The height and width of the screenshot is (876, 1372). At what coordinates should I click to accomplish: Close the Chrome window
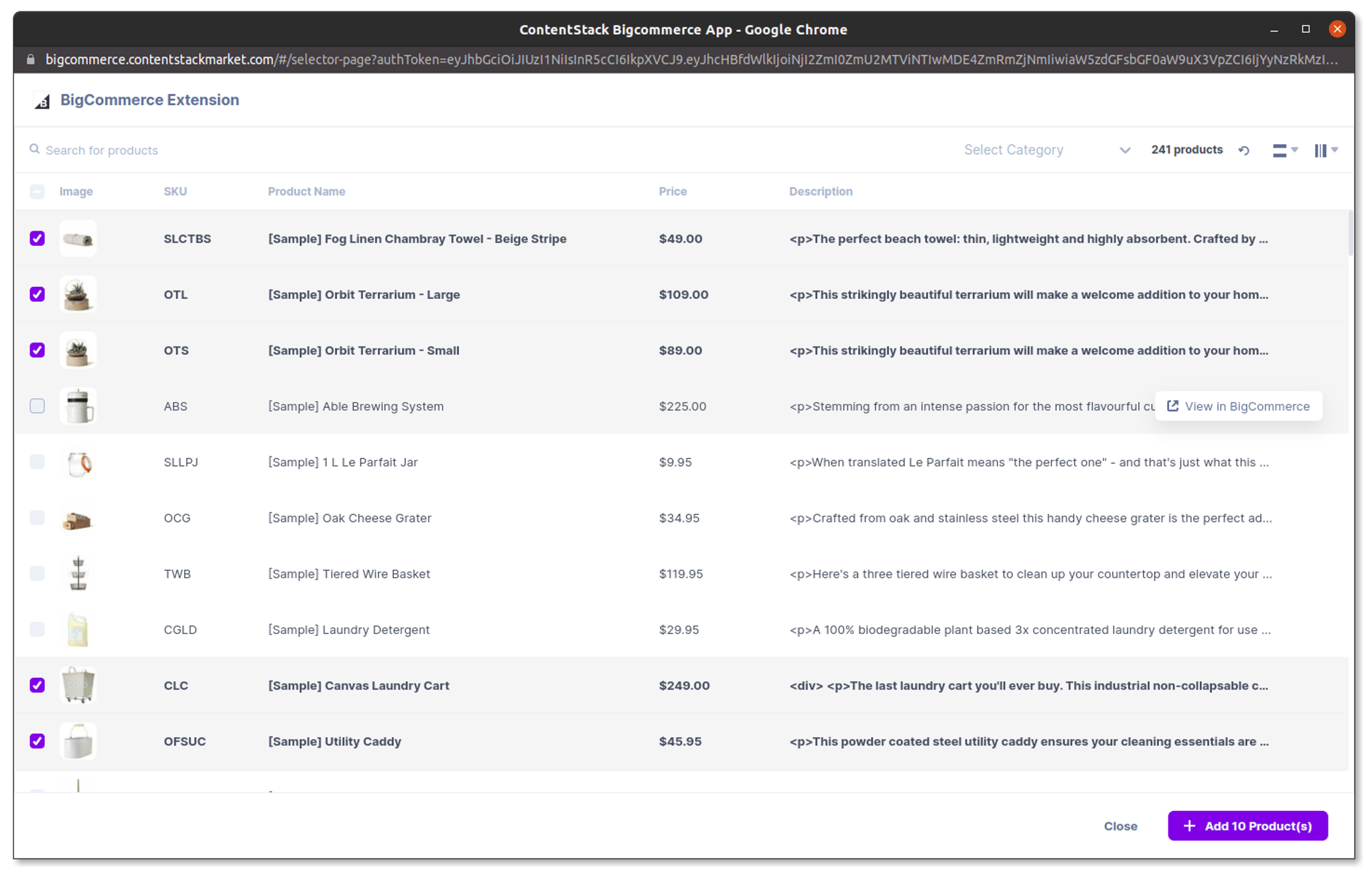coord(1337,29)
